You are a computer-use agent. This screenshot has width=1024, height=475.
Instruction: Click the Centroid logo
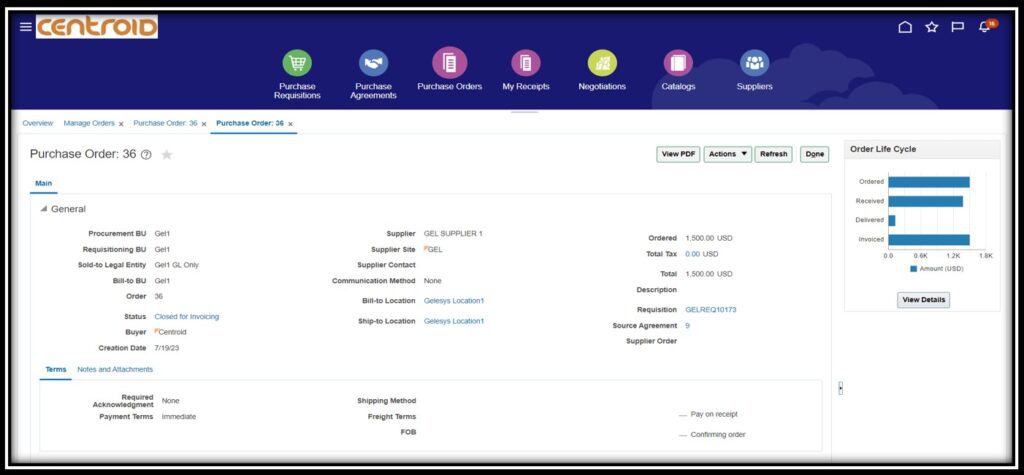pyautogui.click(x=97, y=27)
